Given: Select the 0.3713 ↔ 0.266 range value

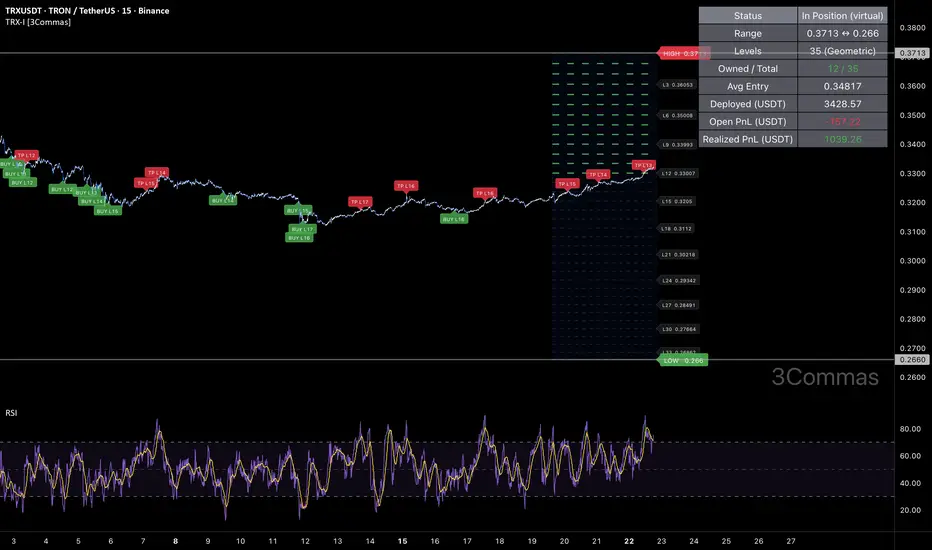Looking at the screenshot, I should click(x=842, y=33).
